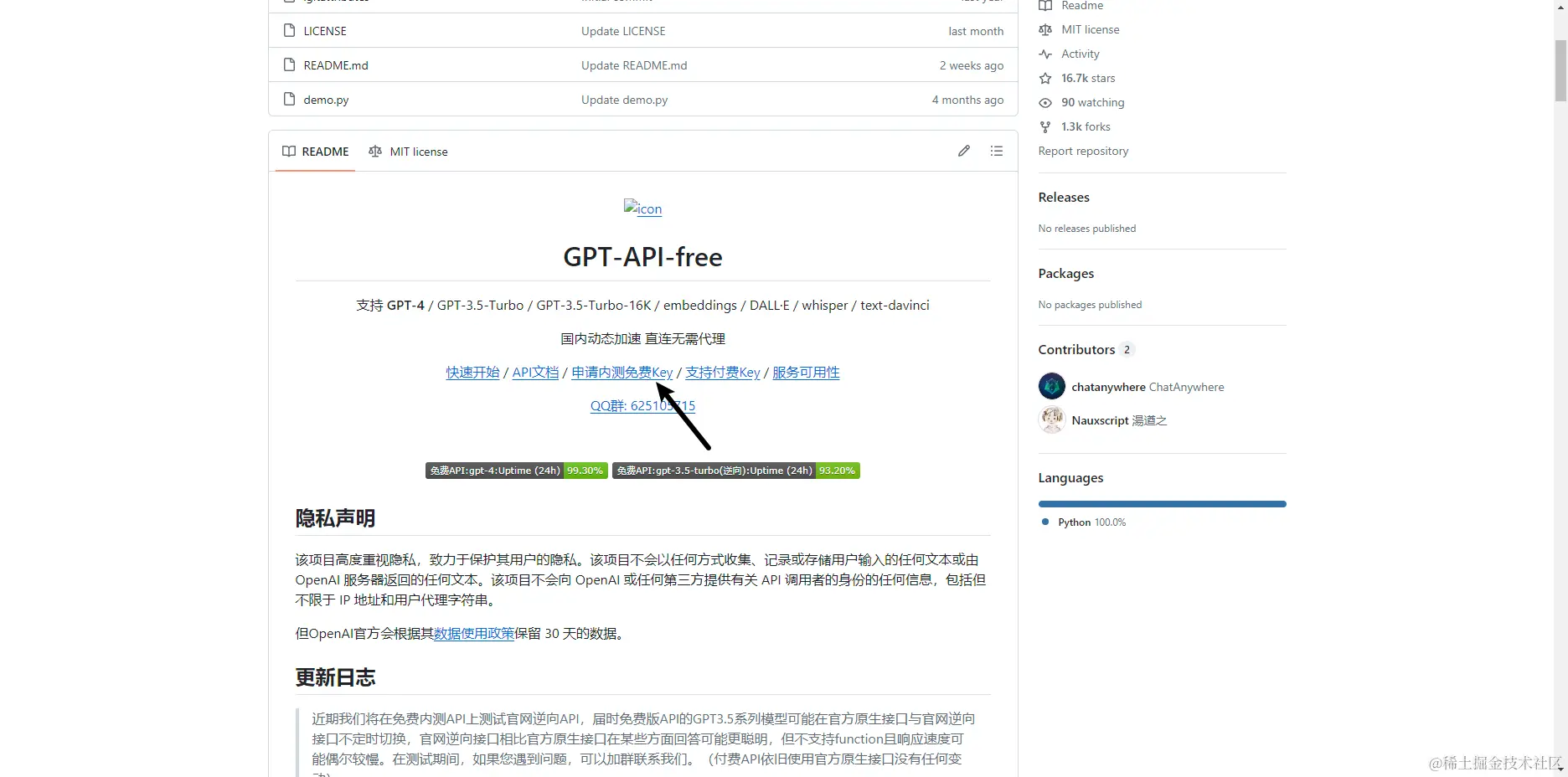Image resolution: width=1568 pixels, height=777 pixels.
Task: Click the 'last month' timestamp
Action: click(976, 31)
